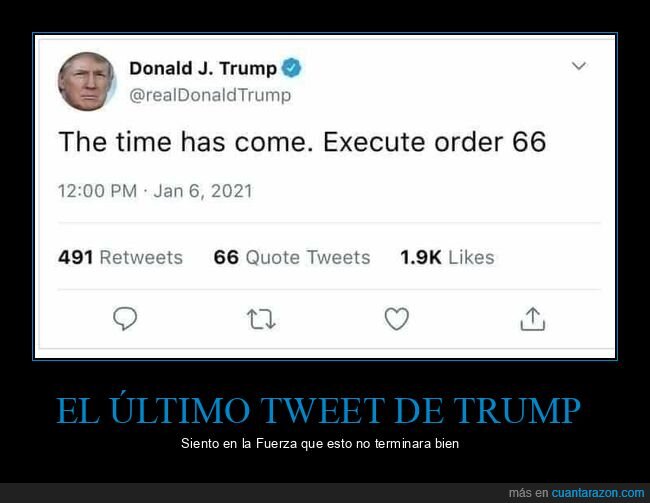650x503 pixels.
Task: Click the Jan 6, 2021 date
Action: (x=203, y=191)
